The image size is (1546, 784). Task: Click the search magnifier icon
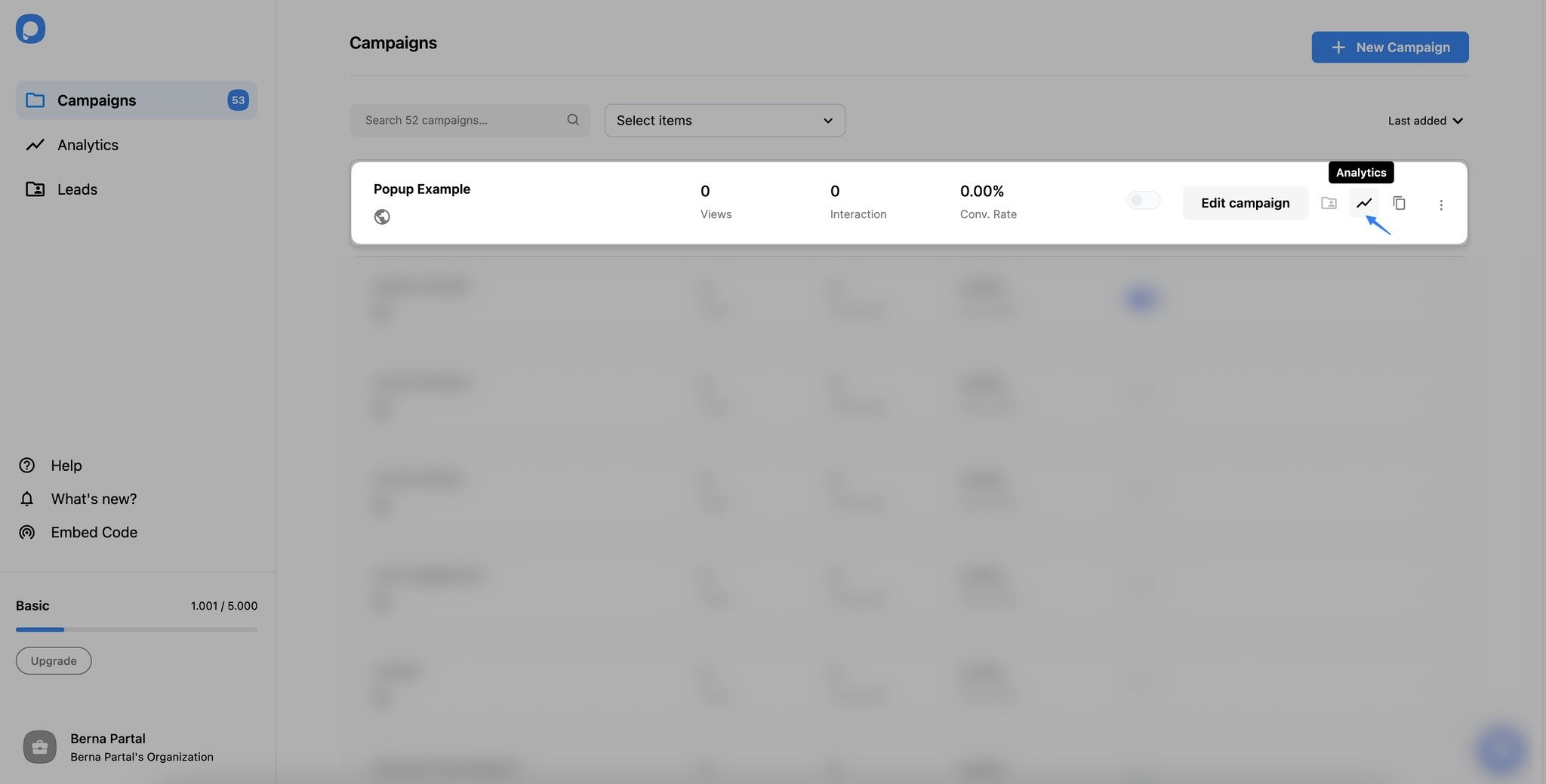click(573, 120)
